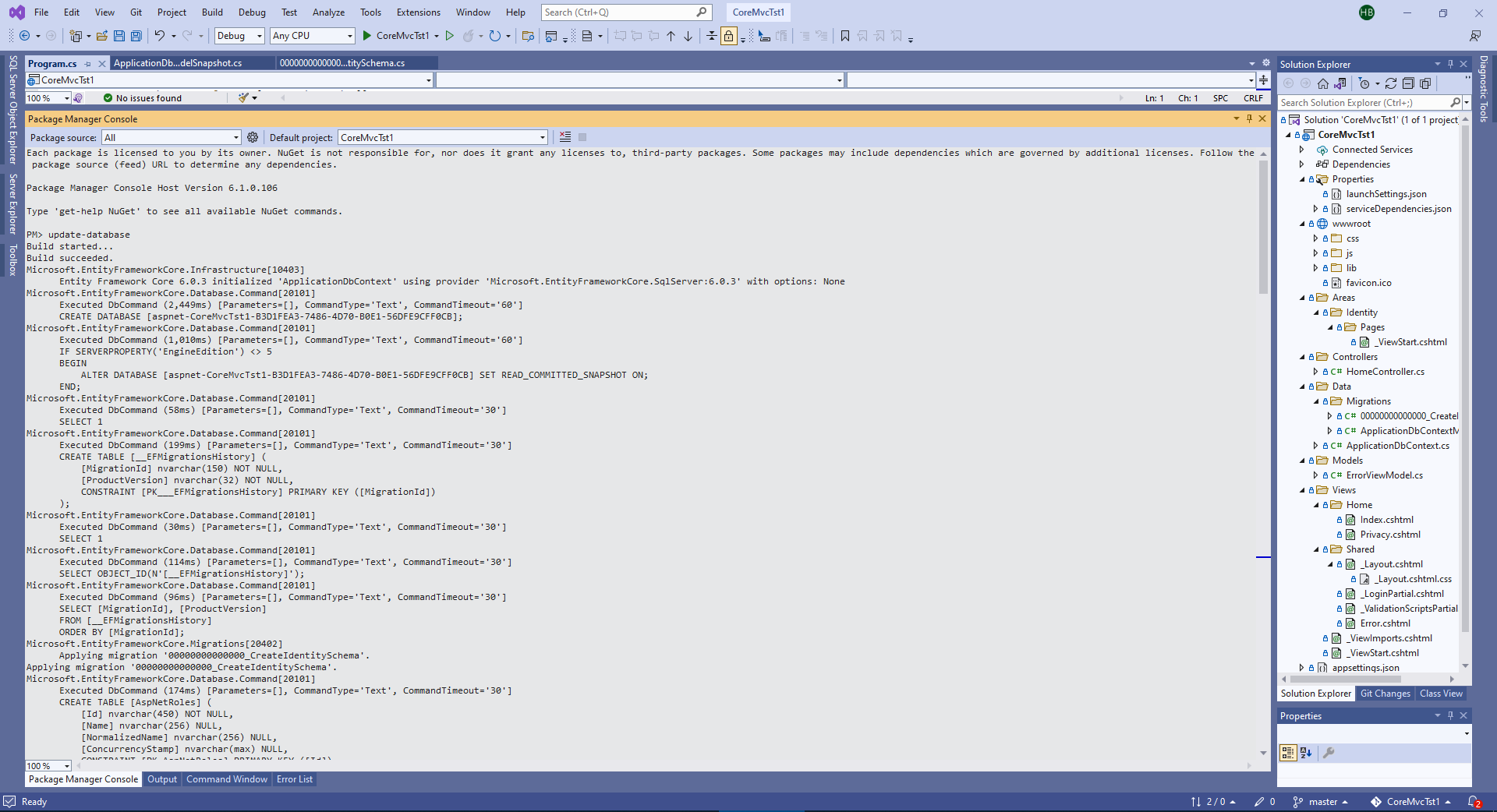The image size is (1497, 812).
Task: Select HomeController.cs in Solution Explorer
Action: [x=1385, y=372]
